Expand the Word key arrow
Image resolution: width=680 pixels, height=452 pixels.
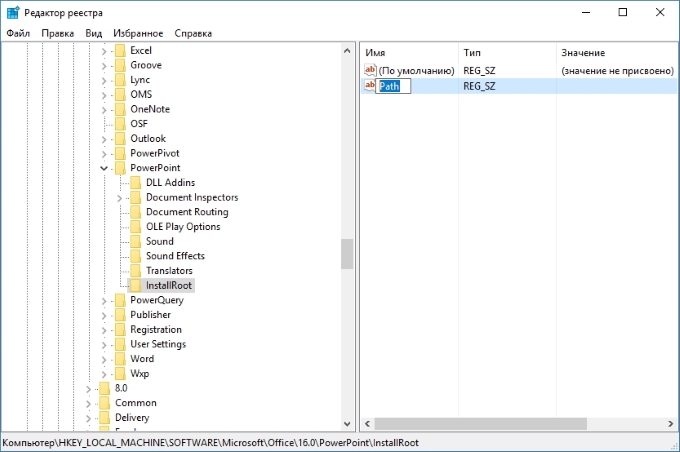[104, 360]
